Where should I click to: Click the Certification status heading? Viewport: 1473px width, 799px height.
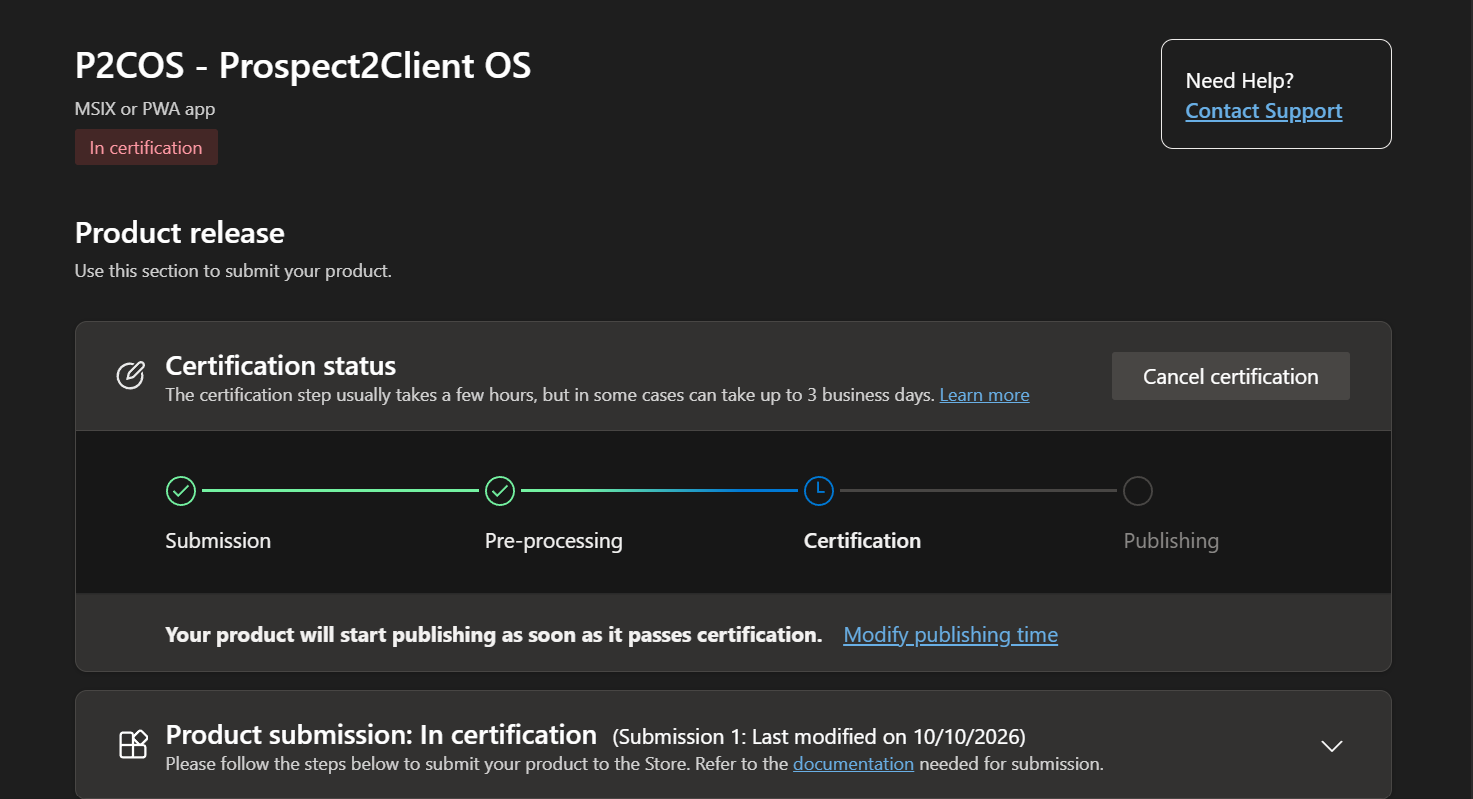281,366
